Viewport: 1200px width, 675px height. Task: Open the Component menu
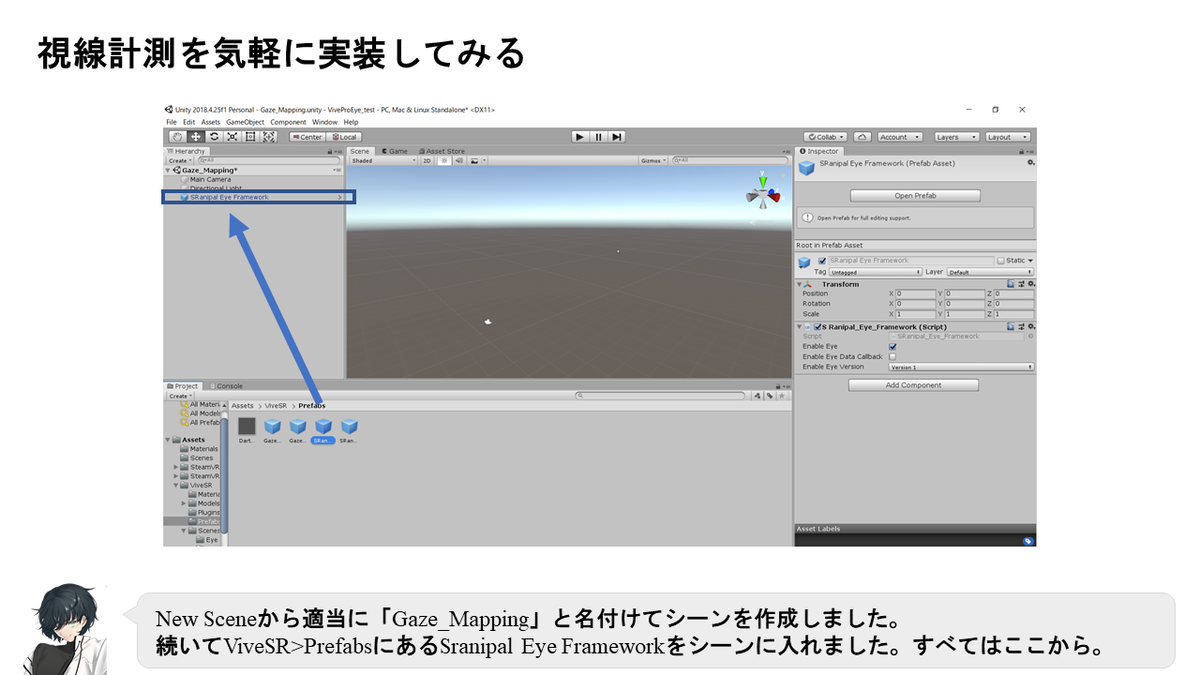point(288,122)
